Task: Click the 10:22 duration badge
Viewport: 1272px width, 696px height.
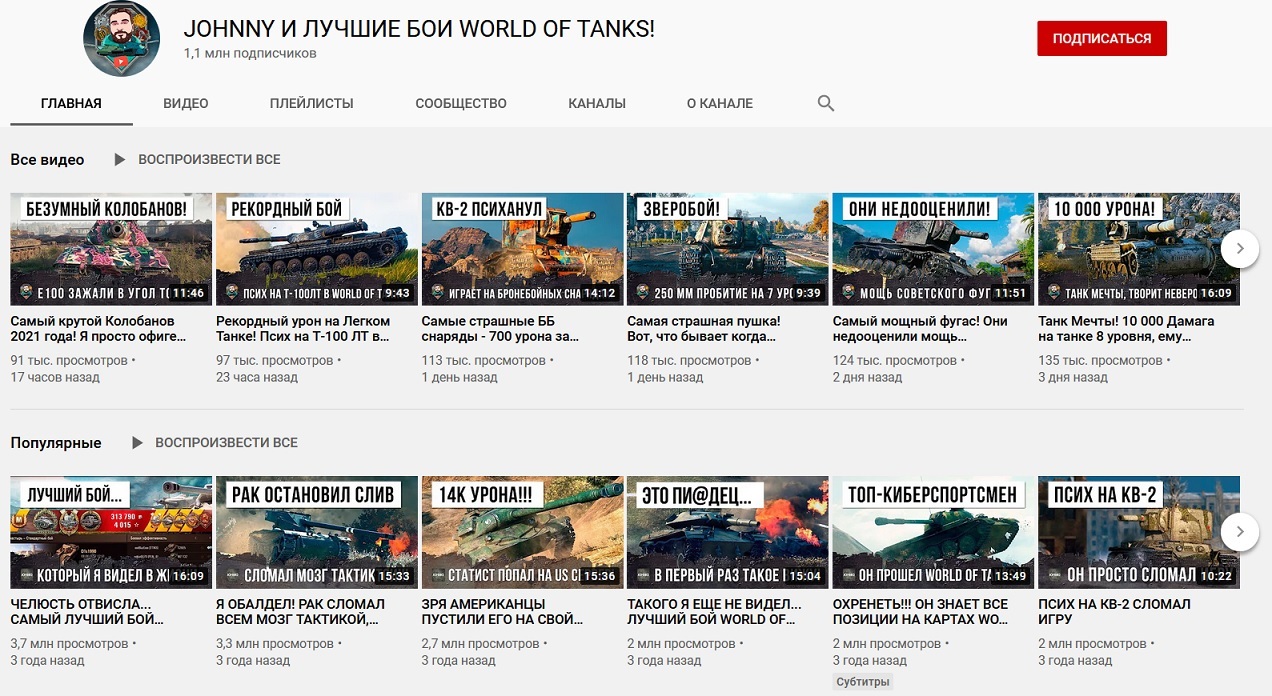Action: (1216, 576)
